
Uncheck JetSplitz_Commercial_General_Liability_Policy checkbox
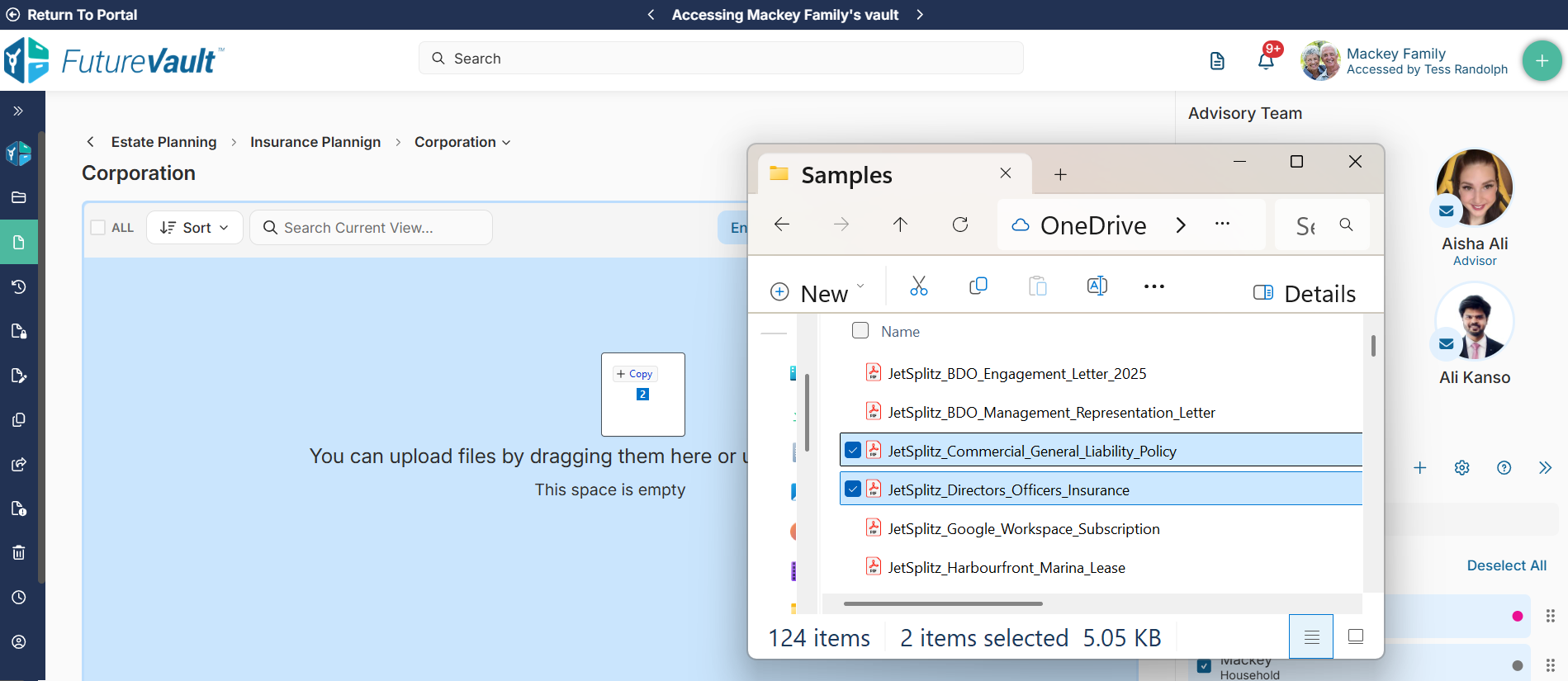click(x=853, y=451)
